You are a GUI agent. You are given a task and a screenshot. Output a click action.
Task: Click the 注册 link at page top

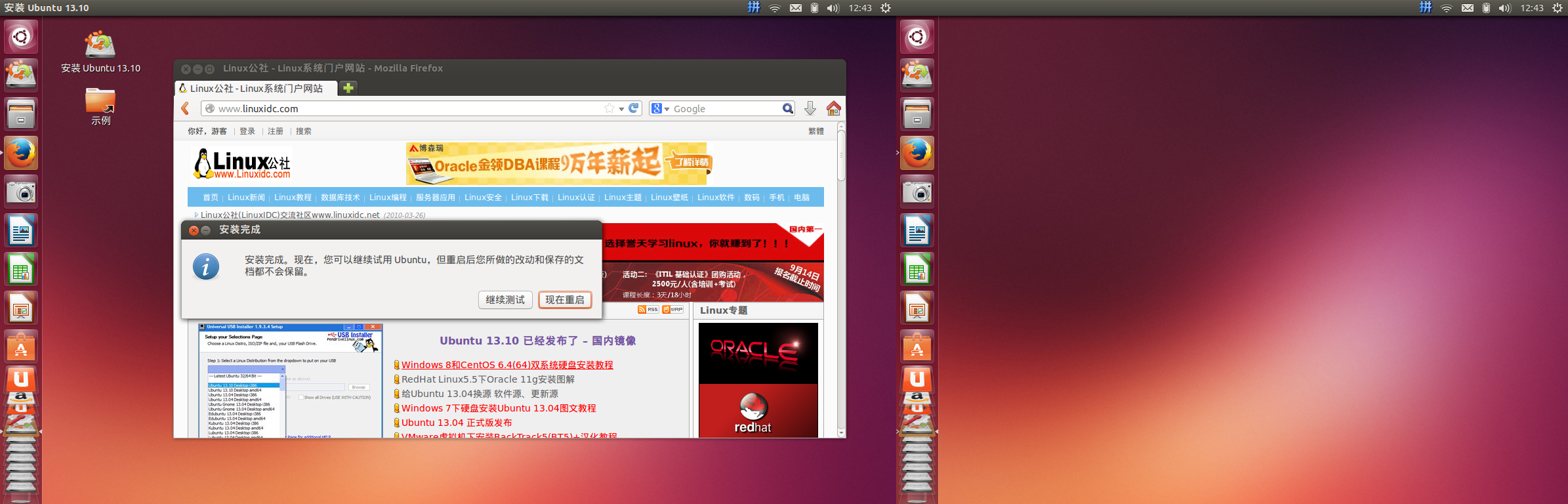pyautogui.click(x=276, y=131)
